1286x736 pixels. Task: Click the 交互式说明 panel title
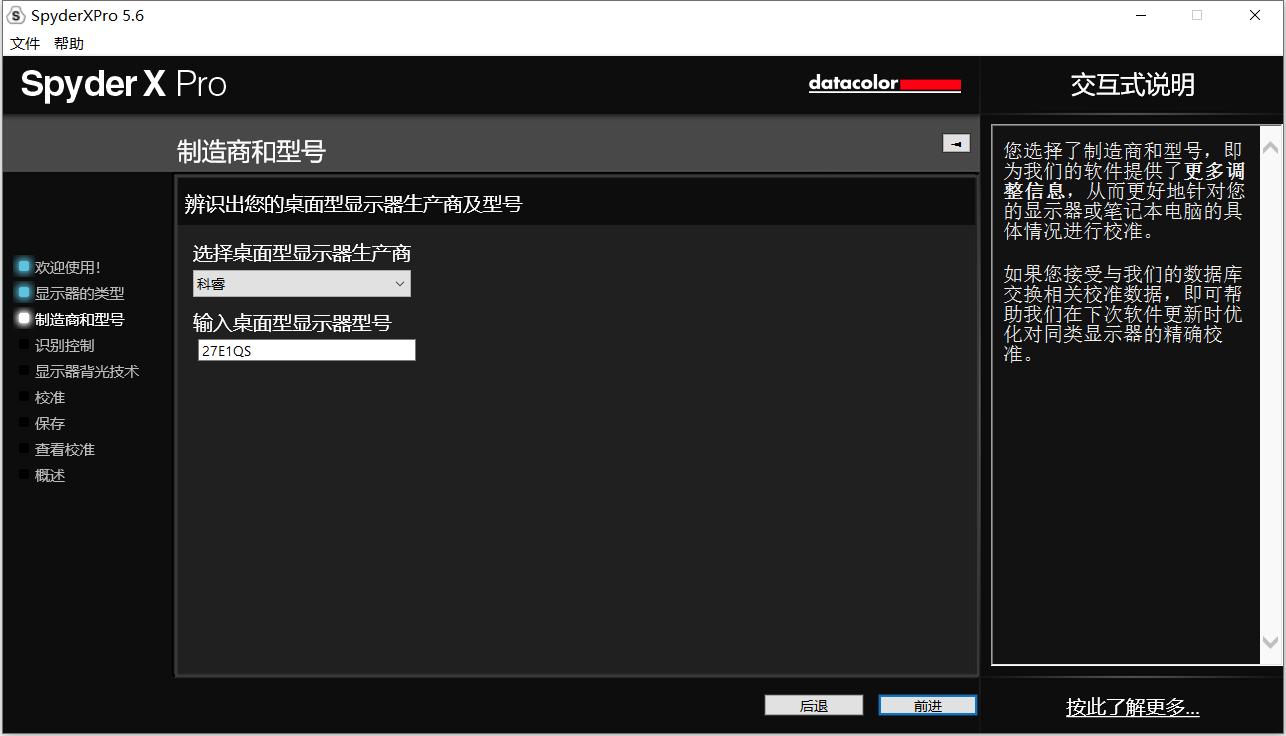point(1133,85)
